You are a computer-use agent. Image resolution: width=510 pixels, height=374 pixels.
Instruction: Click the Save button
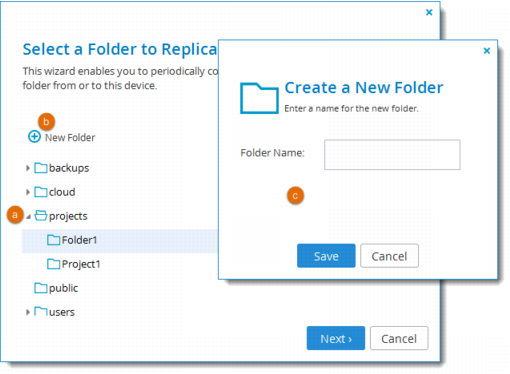(x=326, y=256)
